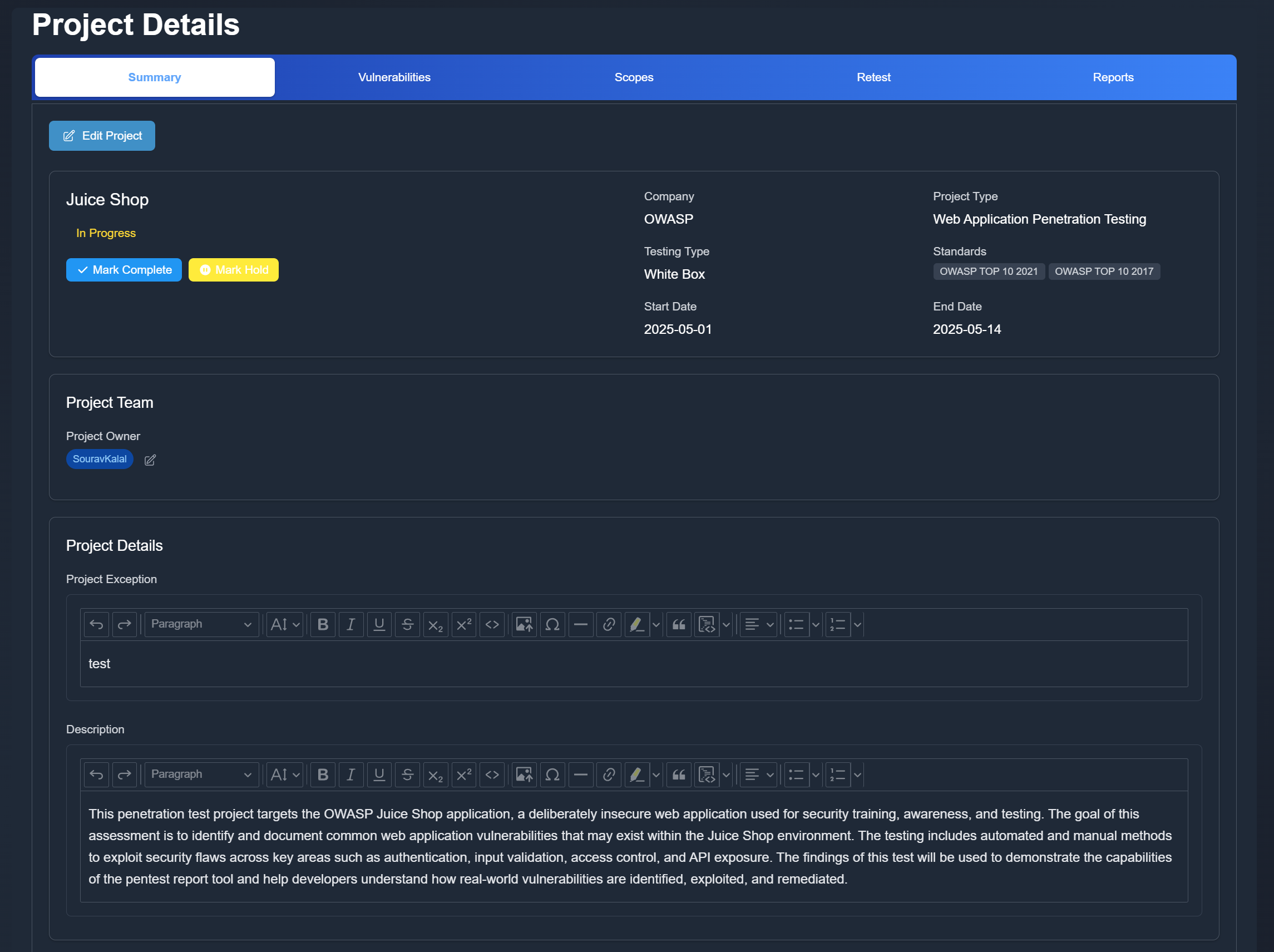
Task: Click the Mark Complete button
Action: pyautogui.click(x=124, y=270)
